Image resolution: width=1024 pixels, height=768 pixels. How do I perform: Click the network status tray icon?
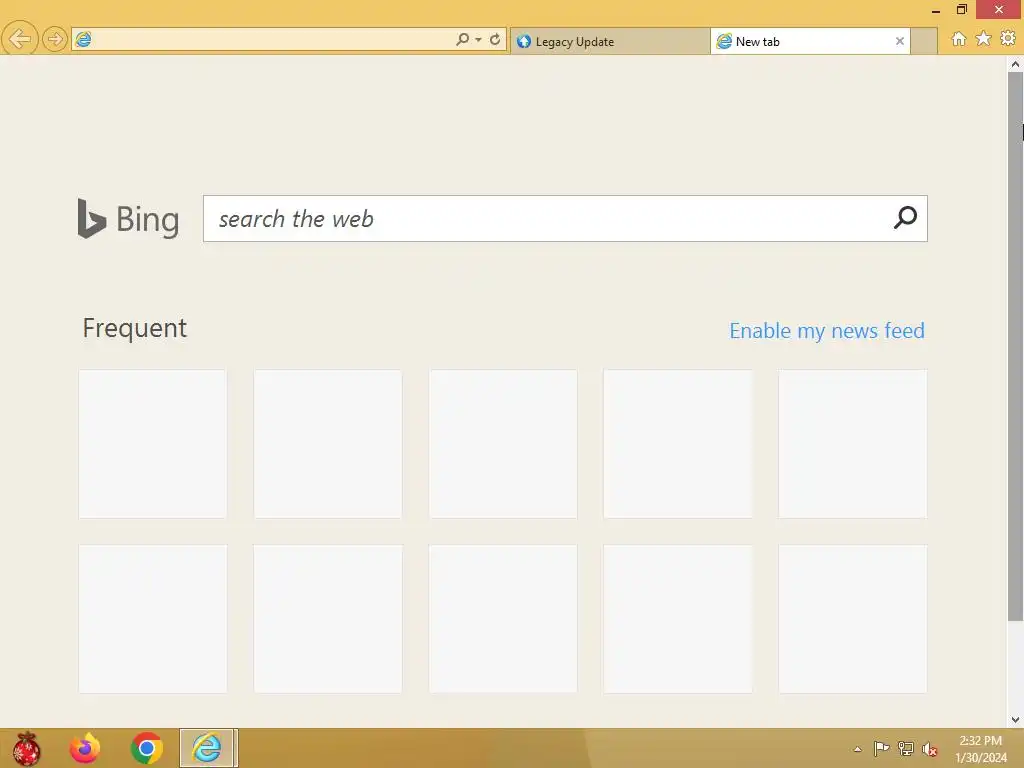[x=905, y=748]
